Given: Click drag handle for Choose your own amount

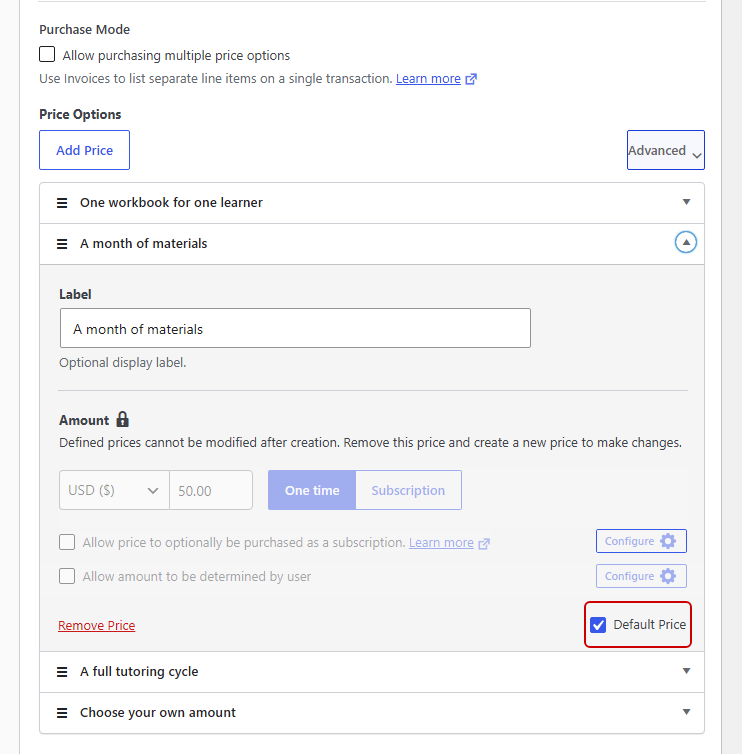Looking at the screenshot, I should coord(62,713).
